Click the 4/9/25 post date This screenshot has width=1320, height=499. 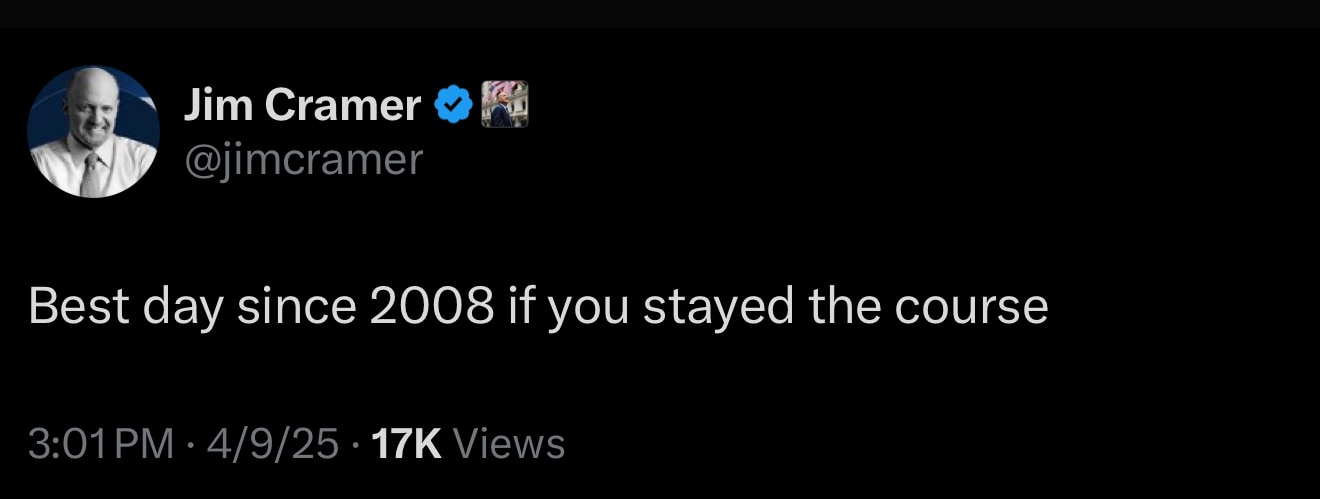(x=272, y=443)
